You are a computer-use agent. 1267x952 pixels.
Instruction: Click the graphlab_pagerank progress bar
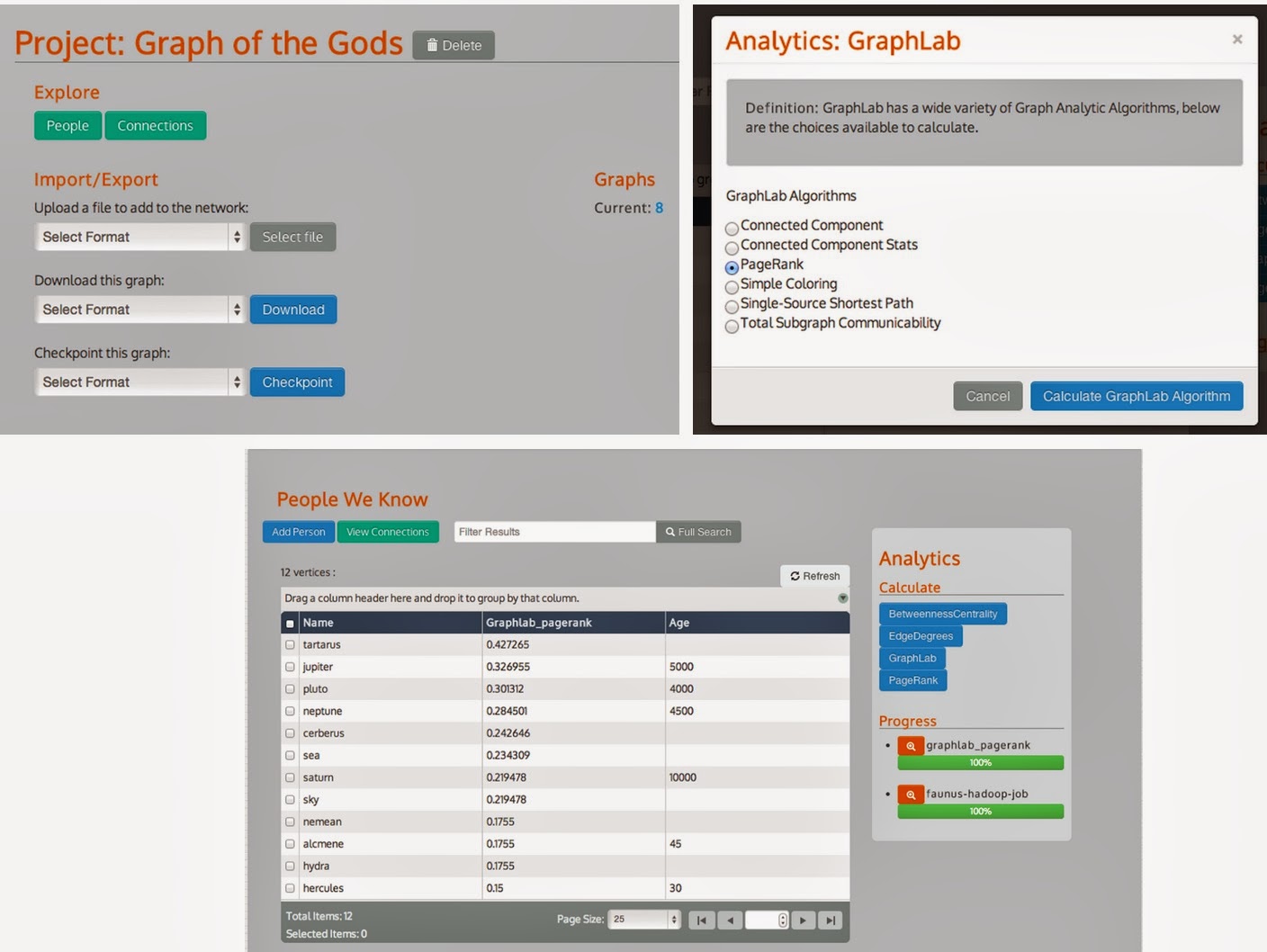tap(980, 763)
